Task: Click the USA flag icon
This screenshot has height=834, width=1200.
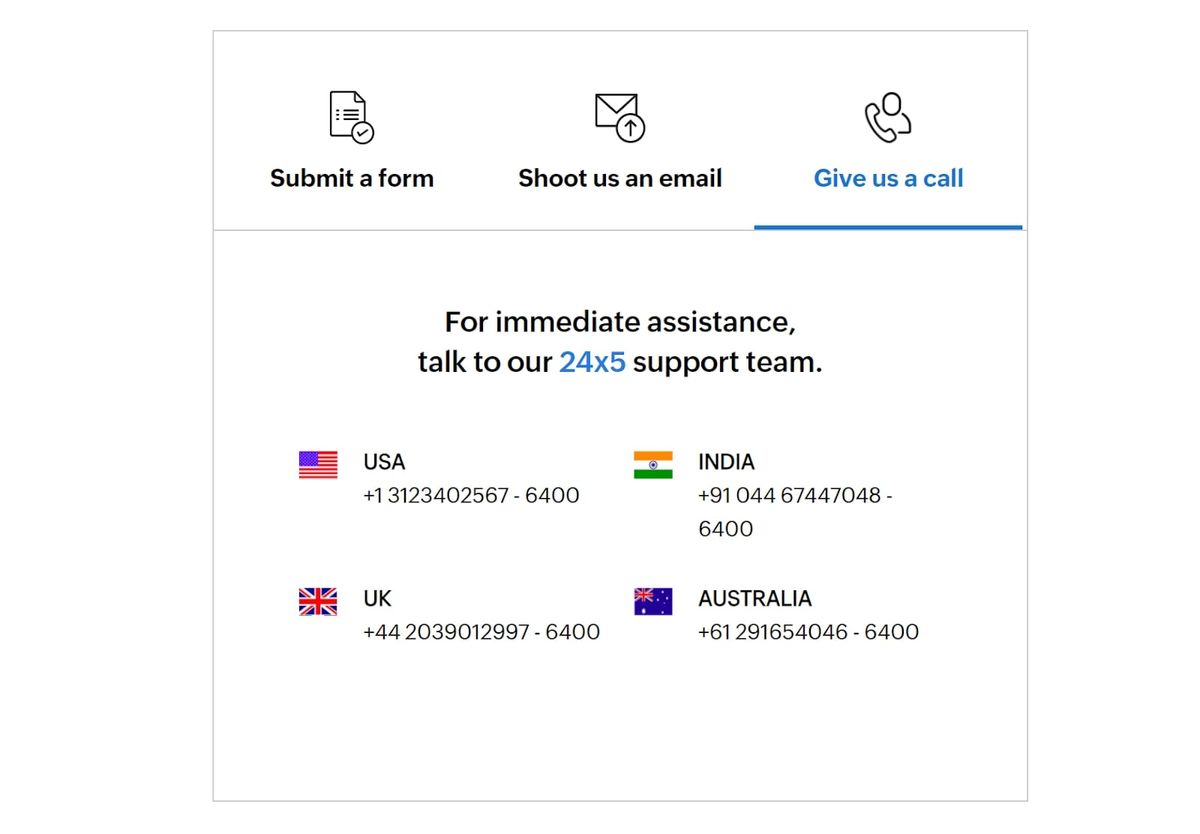Action: pyautogui.click(x=318, y=465)
